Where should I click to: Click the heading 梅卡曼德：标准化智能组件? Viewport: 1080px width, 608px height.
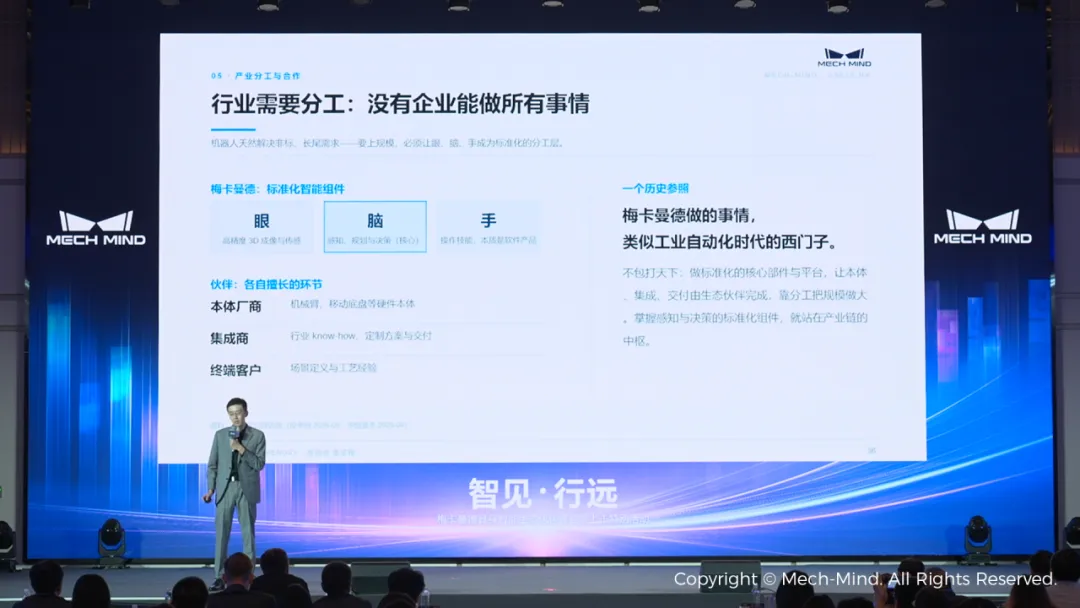tap(278, 189)
